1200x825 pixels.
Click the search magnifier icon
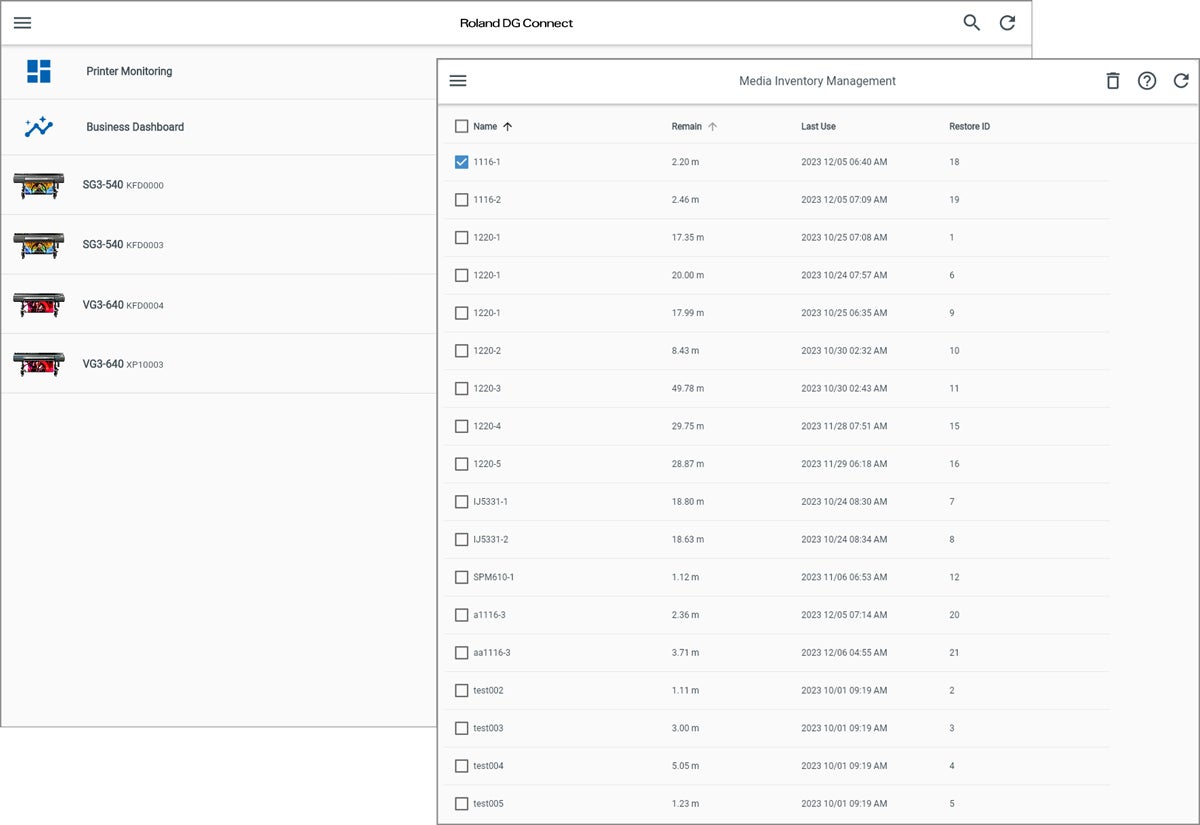pyautogui.click(x=971, y=23)
